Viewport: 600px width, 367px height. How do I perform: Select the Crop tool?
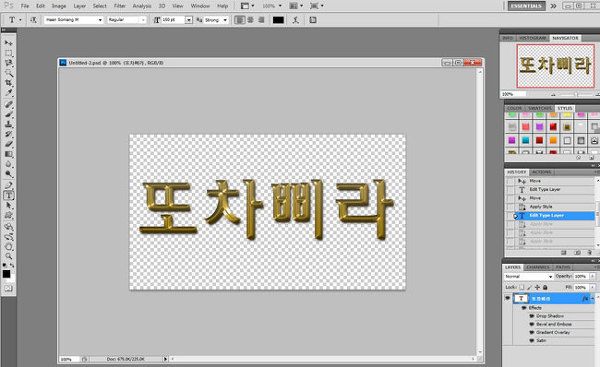coord(8,83)
